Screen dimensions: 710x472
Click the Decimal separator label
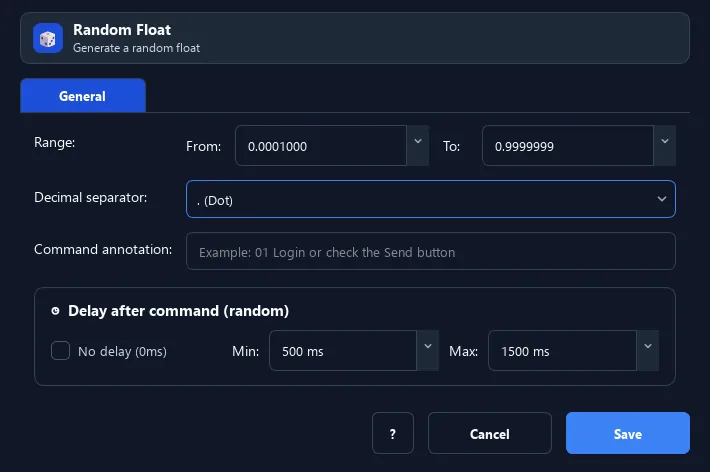(91, 197)
